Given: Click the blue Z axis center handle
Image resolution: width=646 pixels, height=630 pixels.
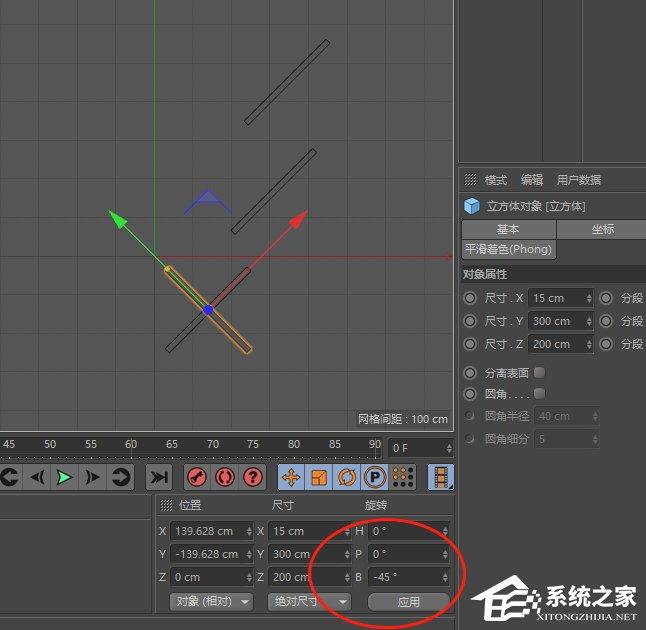Looking at the screenshot, I should [x=208, y=310].
